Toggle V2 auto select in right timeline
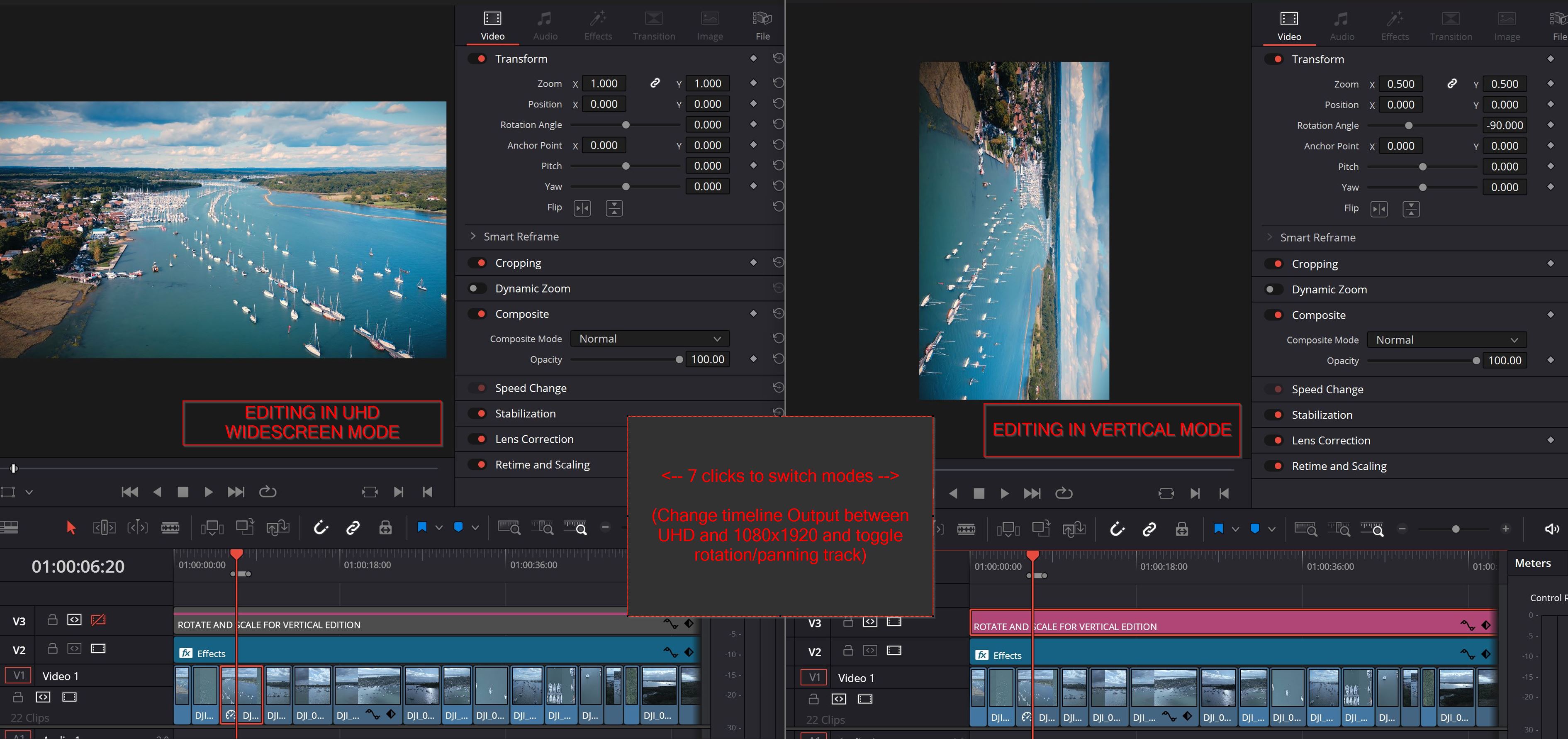This screenshot has height=739, width=1568. (x=870, y=651)
